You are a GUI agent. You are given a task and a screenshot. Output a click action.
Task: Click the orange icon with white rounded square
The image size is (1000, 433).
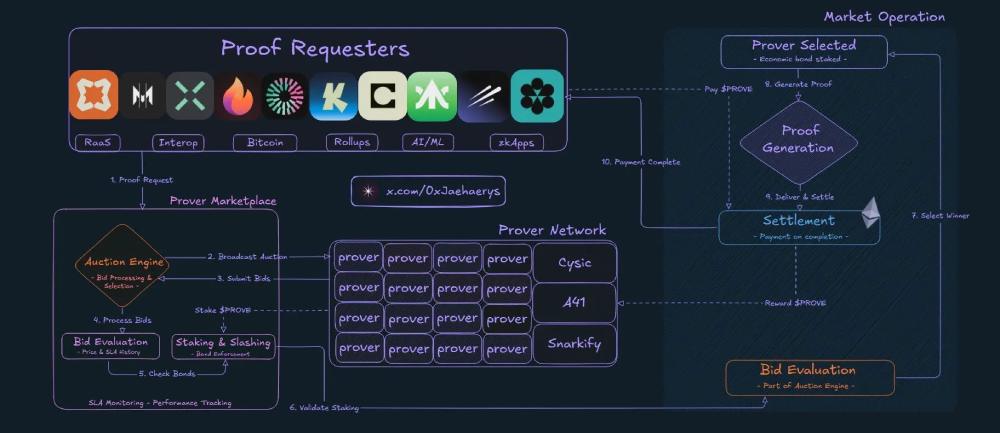[x=94, y=95]
